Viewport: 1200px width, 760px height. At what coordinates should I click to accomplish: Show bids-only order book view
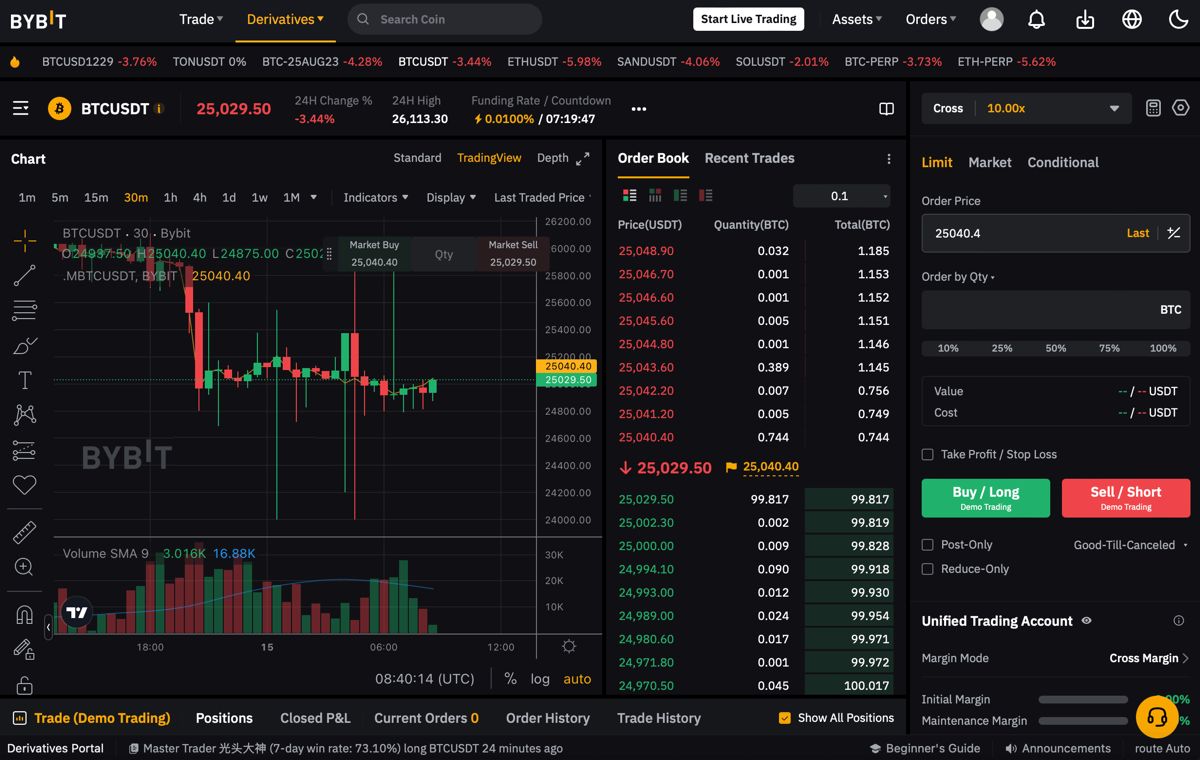(x=681, y=196)
